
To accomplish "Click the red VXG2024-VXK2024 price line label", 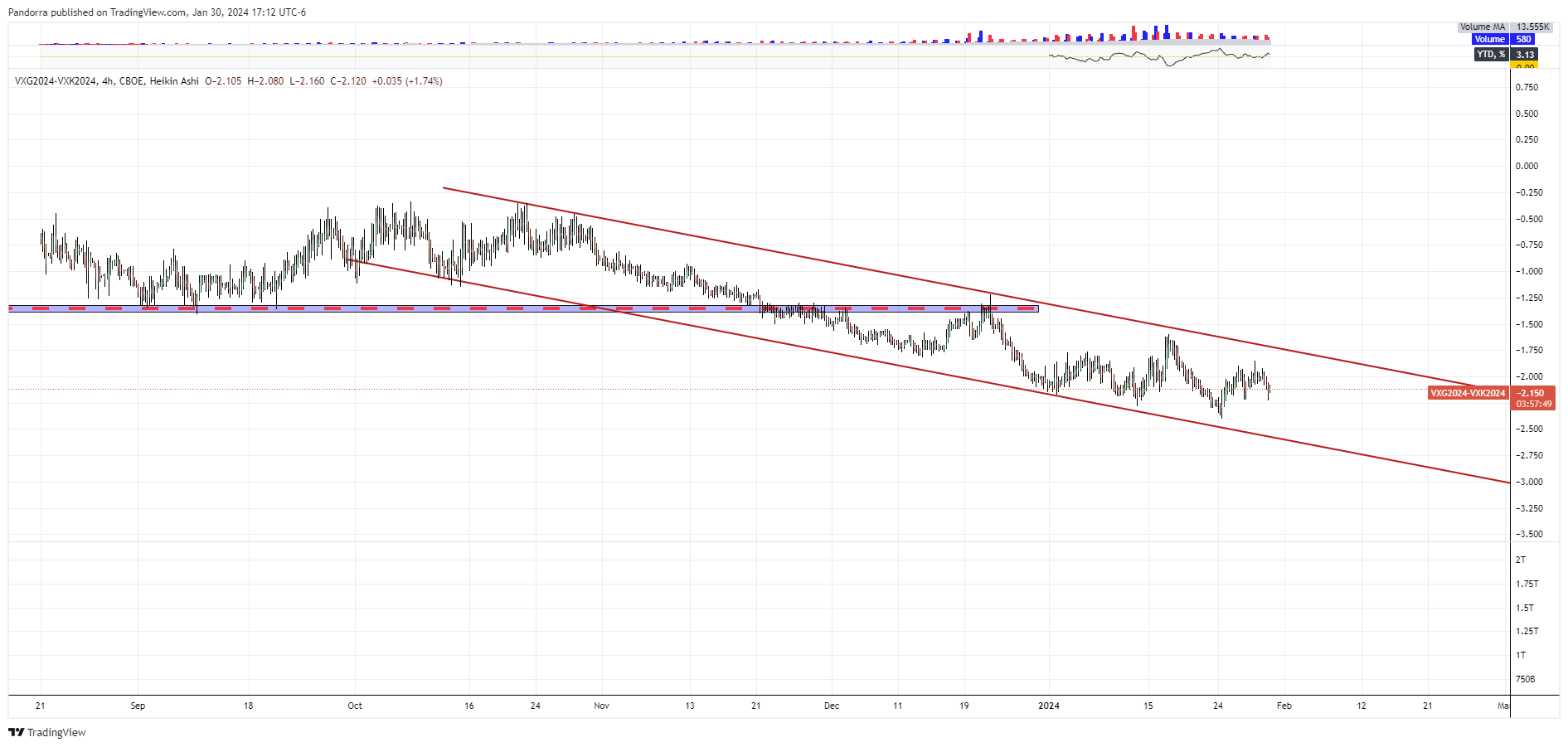I will click(1468, 393).
